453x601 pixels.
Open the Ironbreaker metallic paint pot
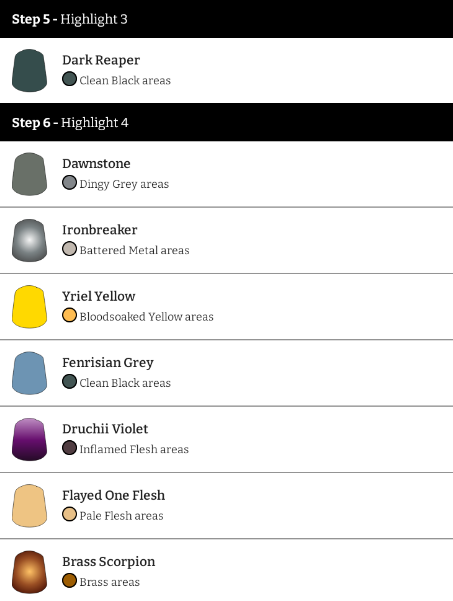(x=30, y=240)
